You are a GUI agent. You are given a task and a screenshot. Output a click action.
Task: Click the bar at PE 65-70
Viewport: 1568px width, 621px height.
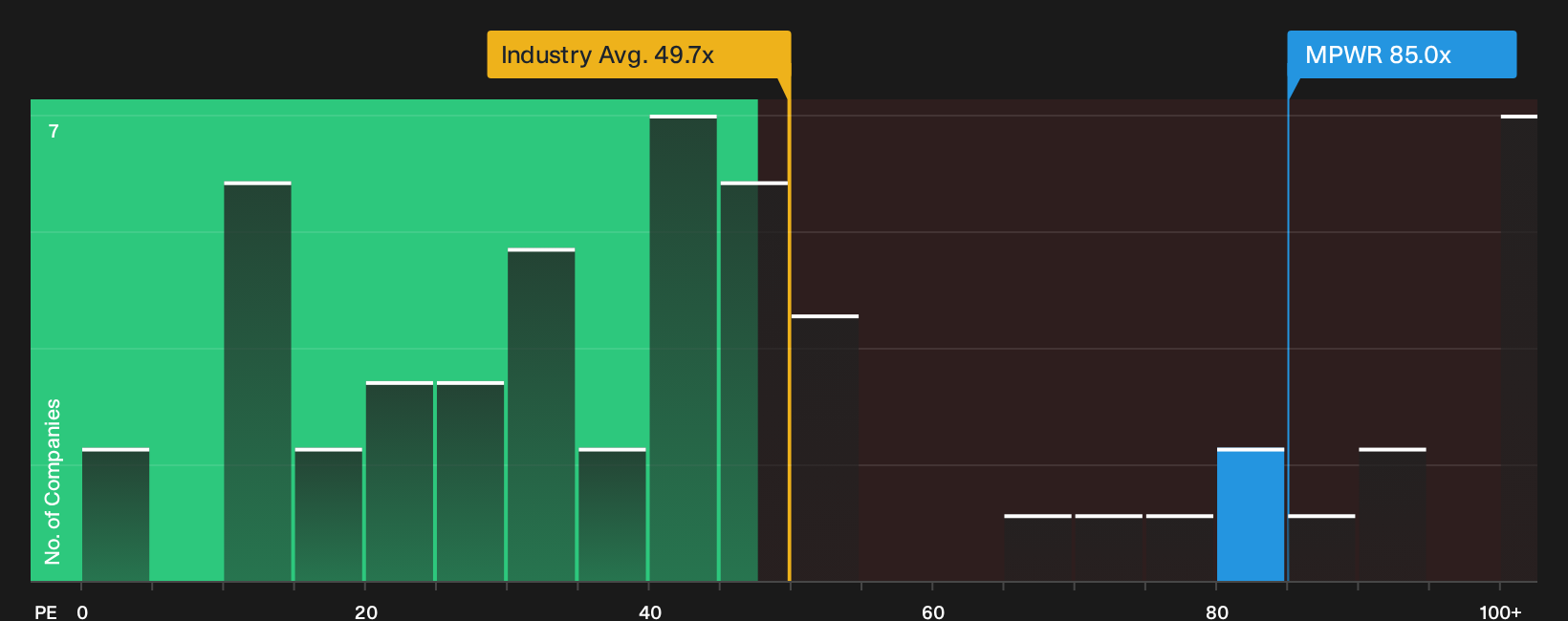coord(1037,548)
